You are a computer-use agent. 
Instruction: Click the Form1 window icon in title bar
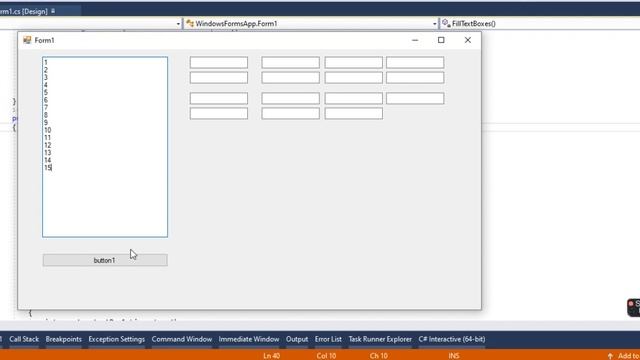(27, 40)
